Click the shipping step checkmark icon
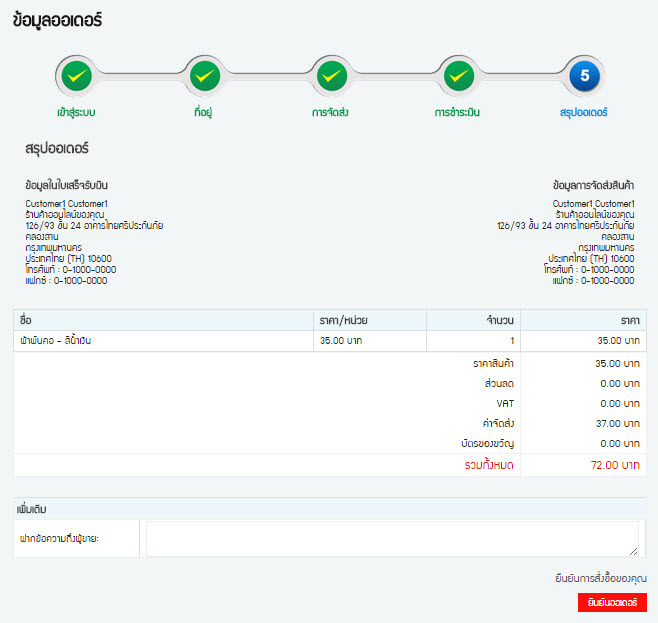 331,75
